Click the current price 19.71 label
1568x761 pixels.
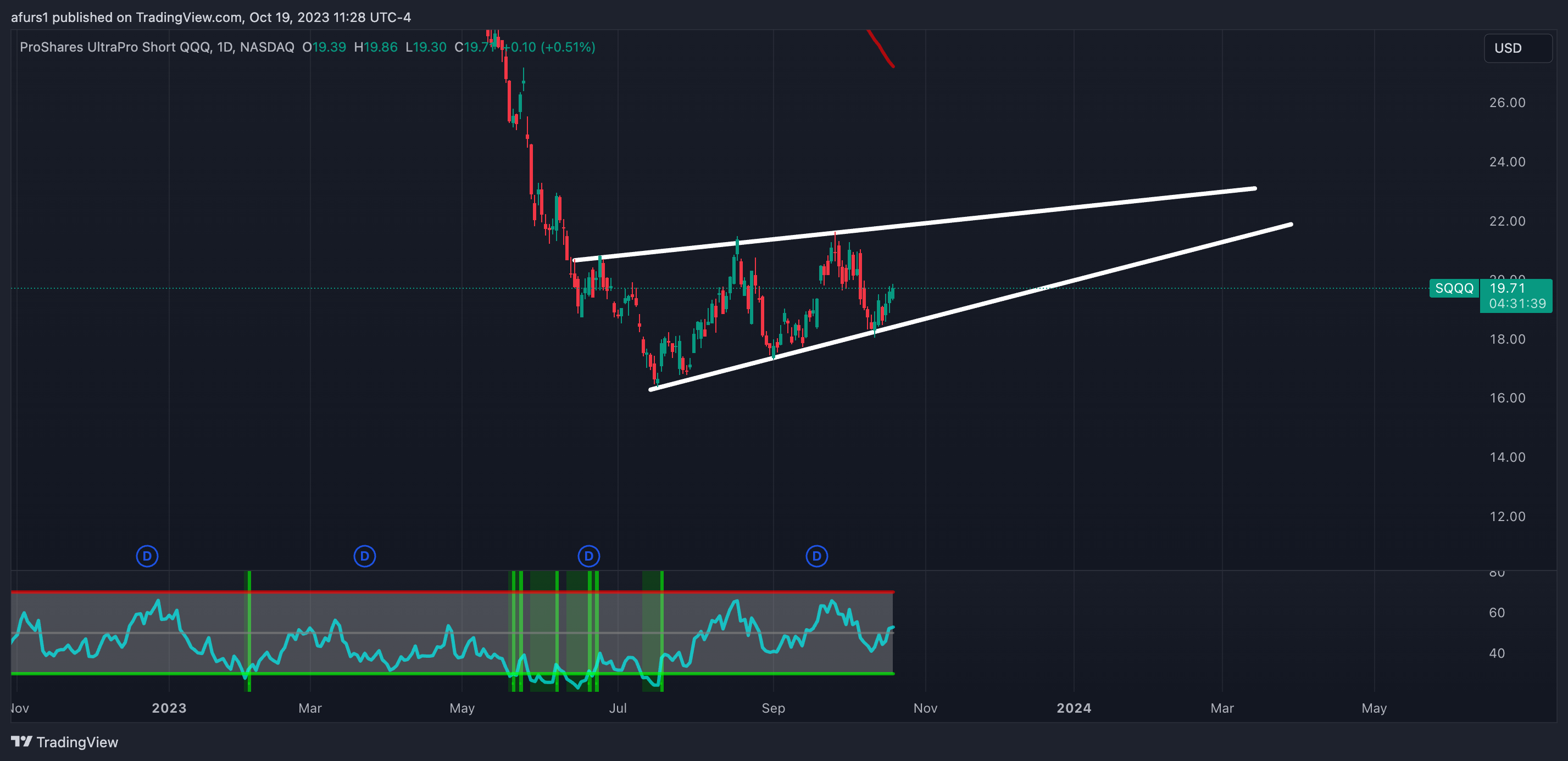1507,288
